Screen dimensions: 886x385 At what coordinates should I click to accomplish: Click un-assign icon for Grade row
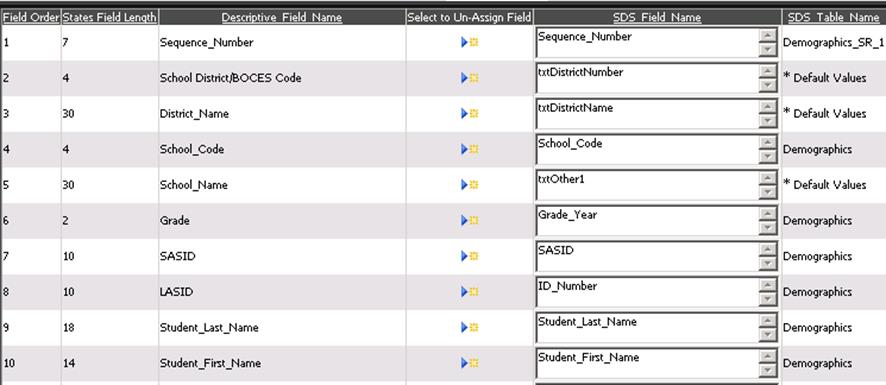click(470, 220)
